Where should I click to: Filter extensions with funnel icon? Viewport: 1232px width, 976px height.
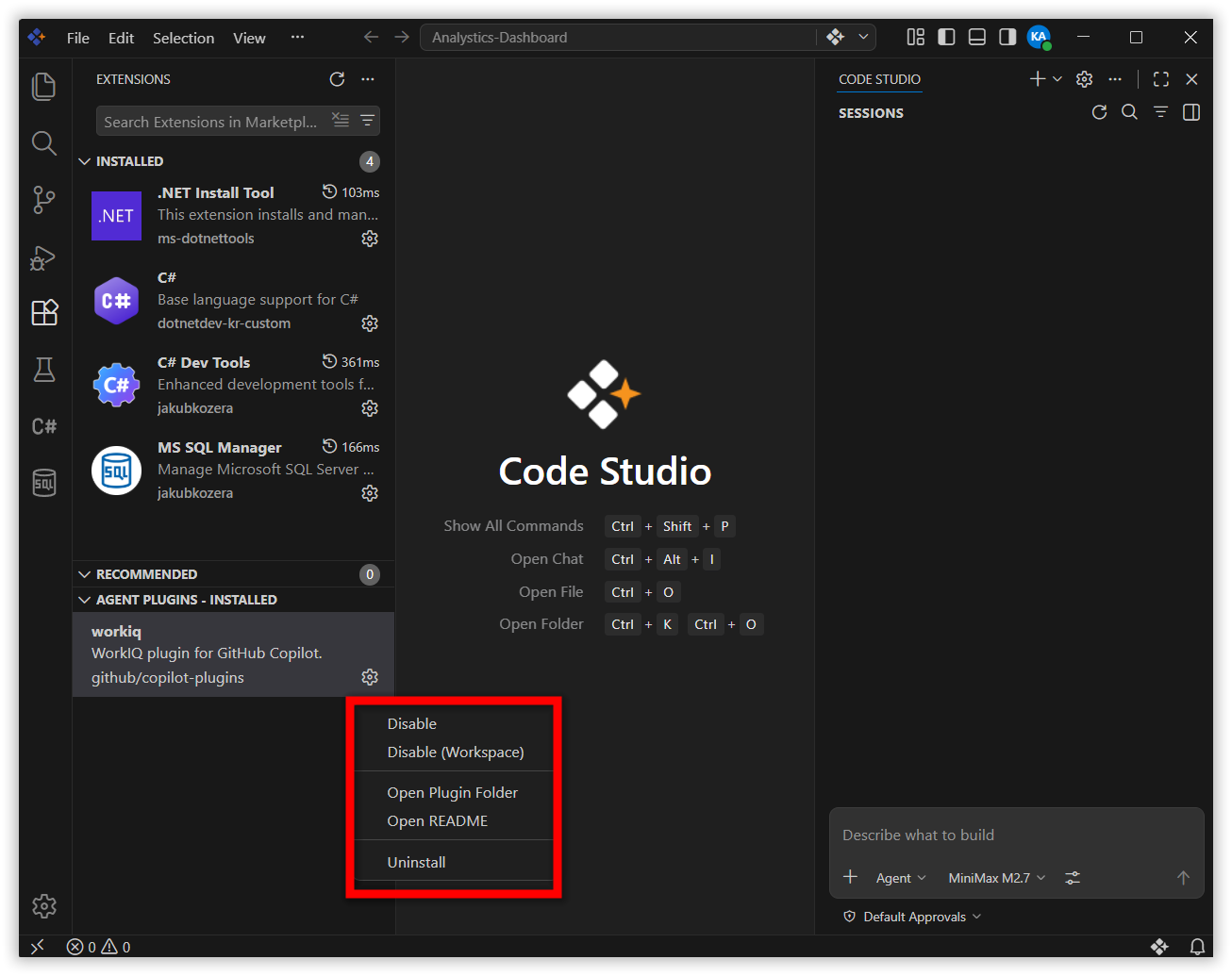367,121
